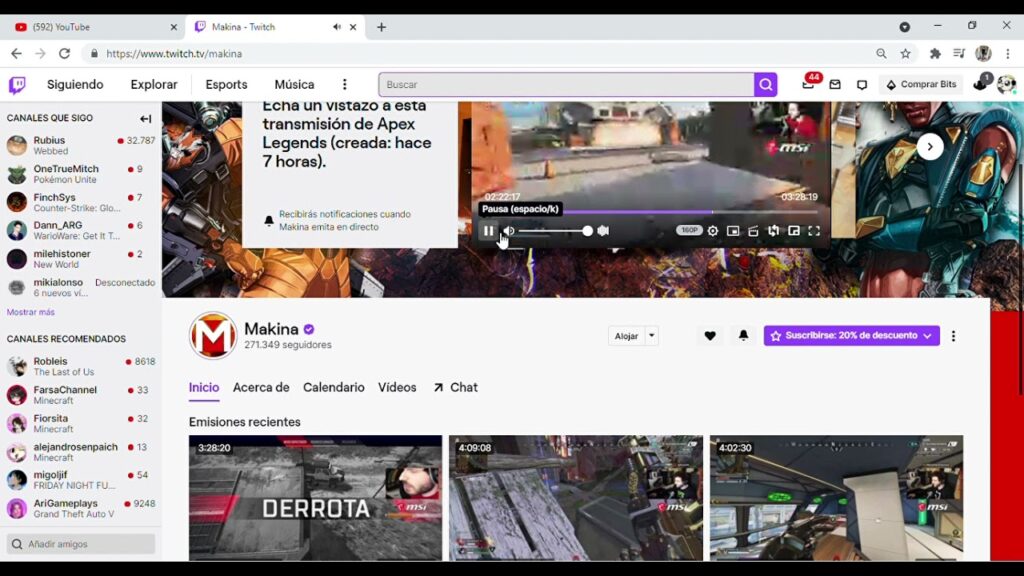Open the 4:02:30 recent broadcast thumbnail
1024x576 pixels.
[x=837, y=498]
